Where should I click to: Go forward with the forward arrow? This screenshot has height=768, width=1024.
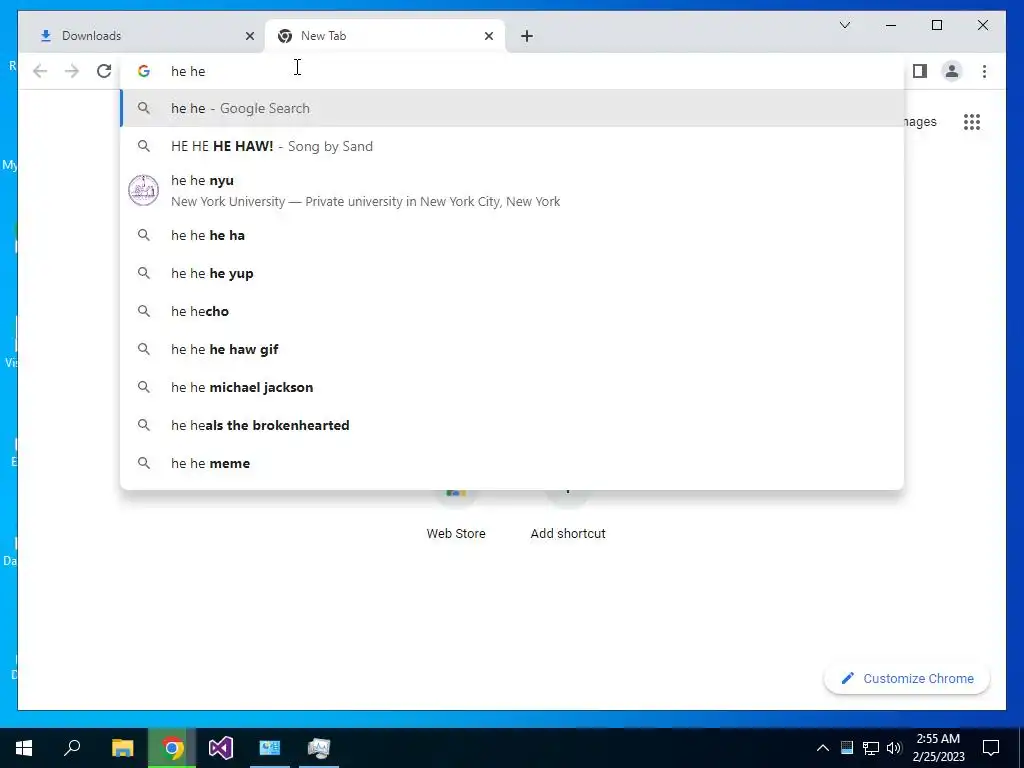pyautogui.click(x=72, y=71)
